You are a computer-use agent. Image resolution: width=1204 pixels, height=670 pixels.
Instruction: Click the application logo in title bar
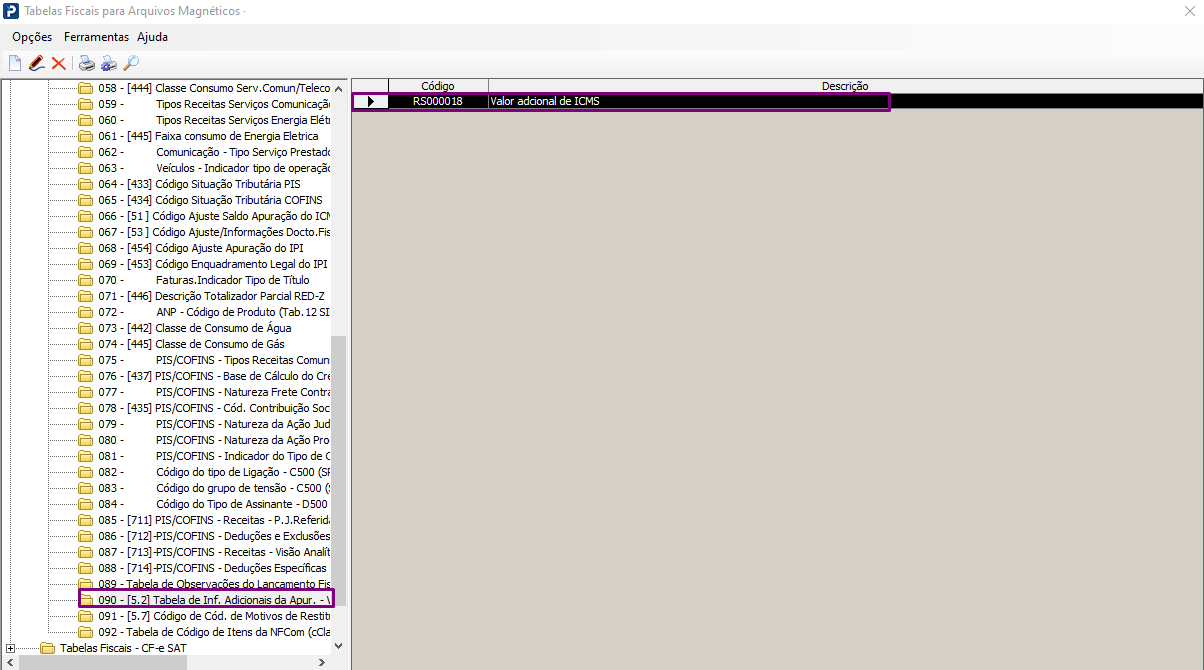tap(12, 11)
